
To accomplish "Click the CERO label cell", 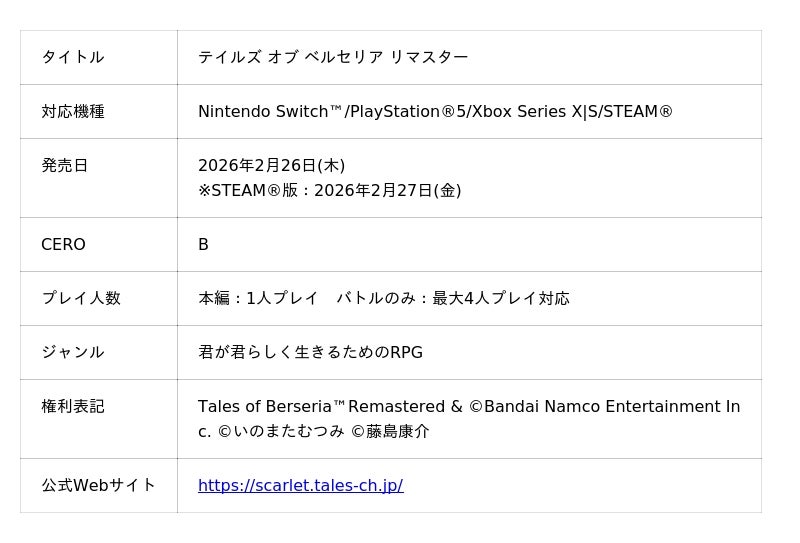I will [63, 244].
